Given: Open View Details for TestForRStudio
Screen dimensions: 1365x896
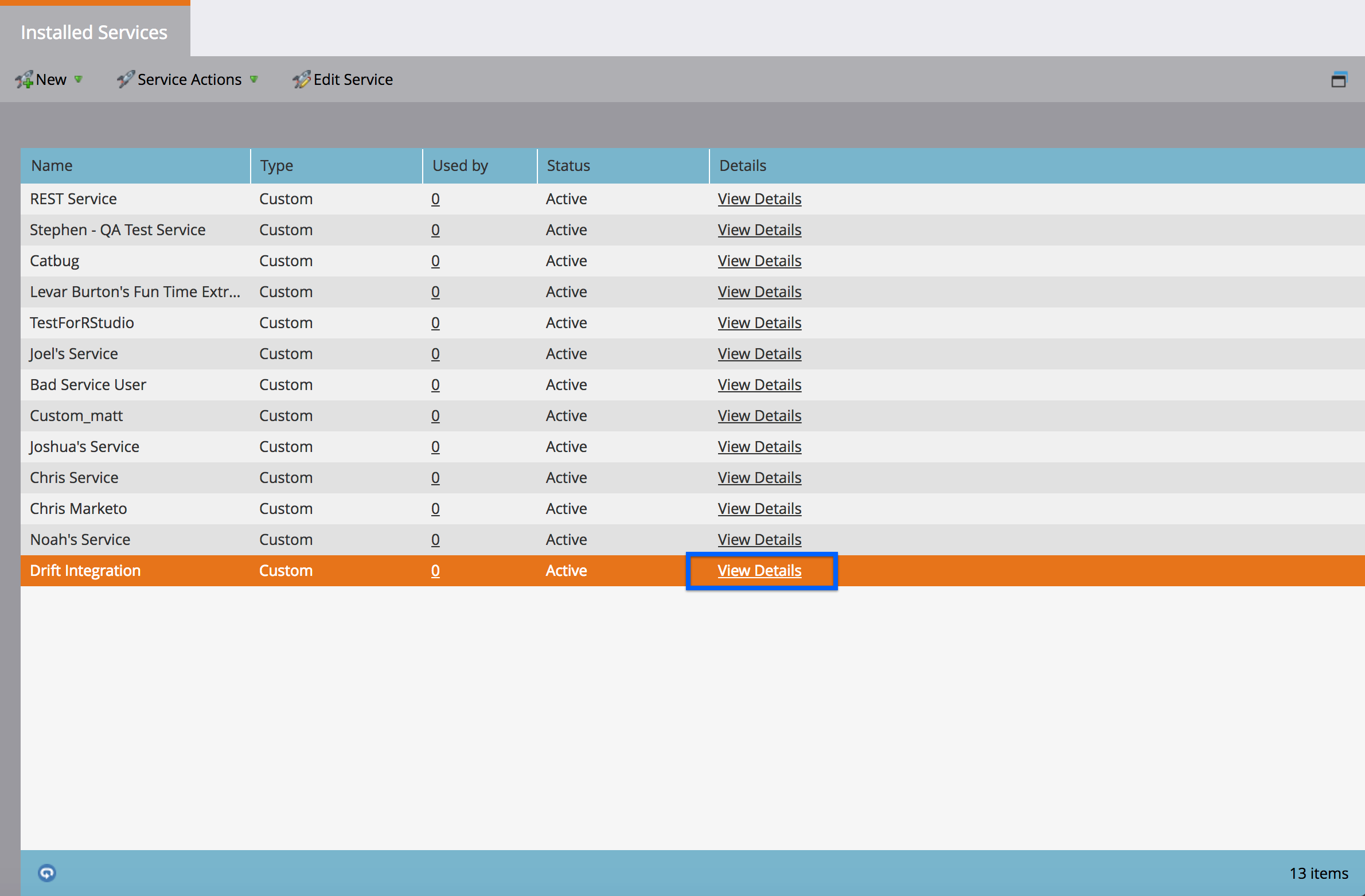Looking at the screenshot, I should click(759, 323).
